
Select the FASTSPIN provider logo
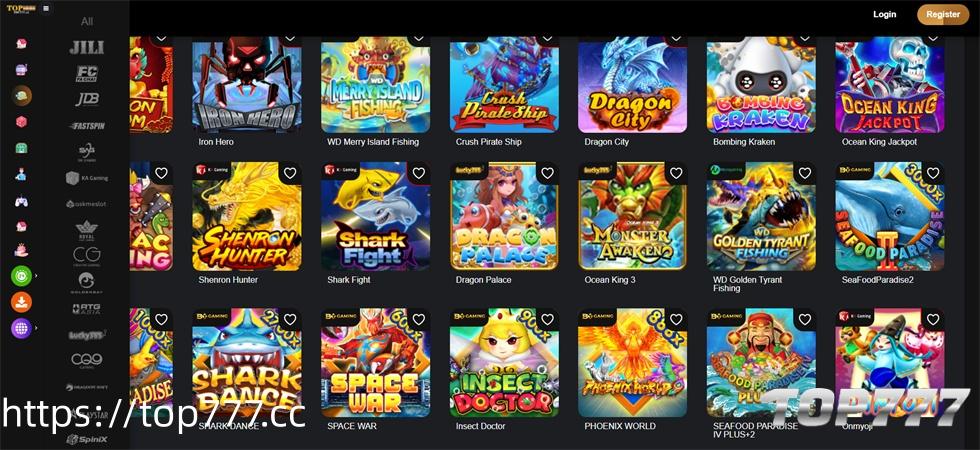tap(87, 126)
